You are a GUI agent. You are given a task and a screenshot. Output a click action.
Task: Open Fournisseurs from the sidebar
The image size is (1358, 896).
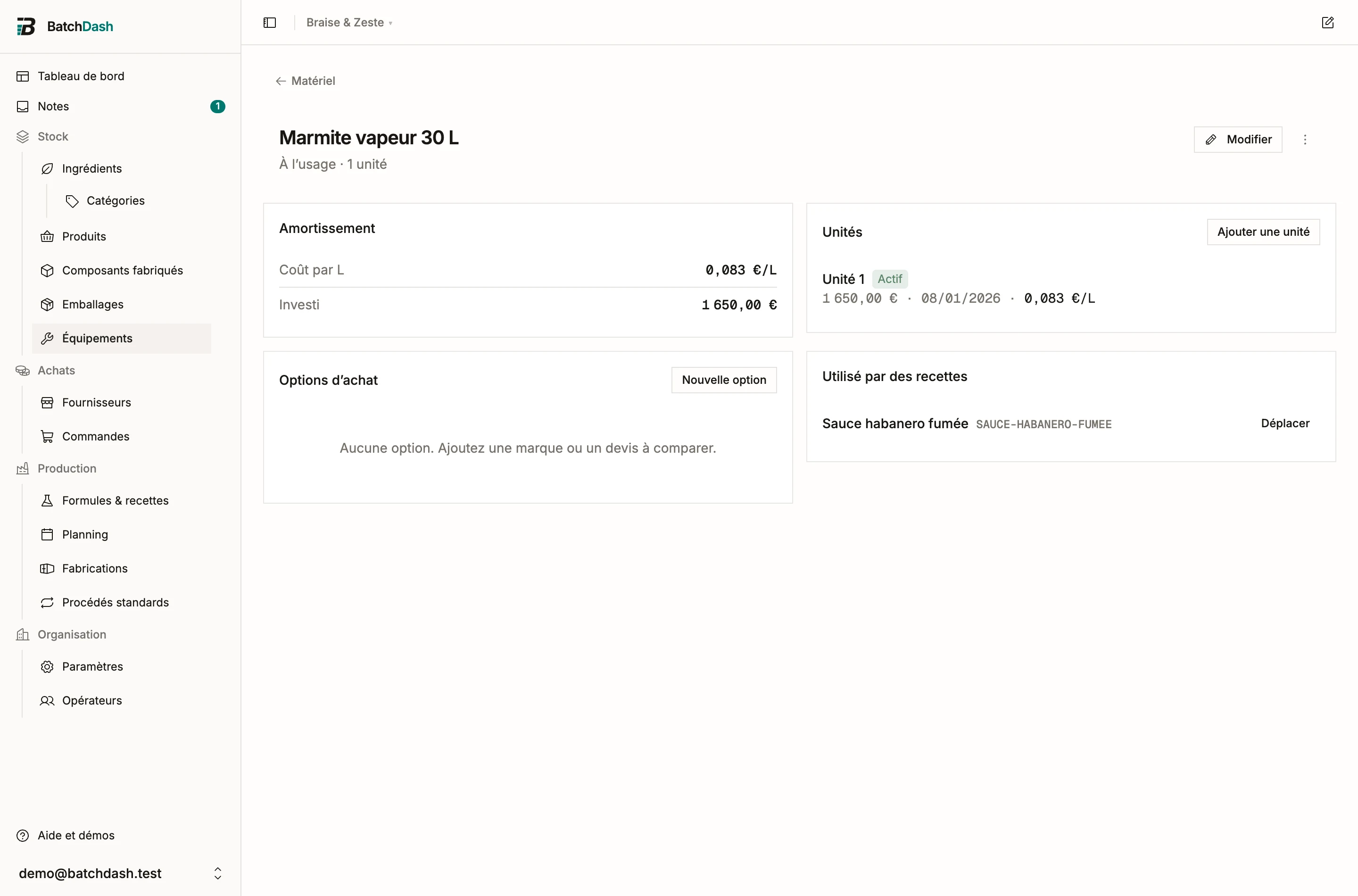pyautogui.click(x=122, y=402)
